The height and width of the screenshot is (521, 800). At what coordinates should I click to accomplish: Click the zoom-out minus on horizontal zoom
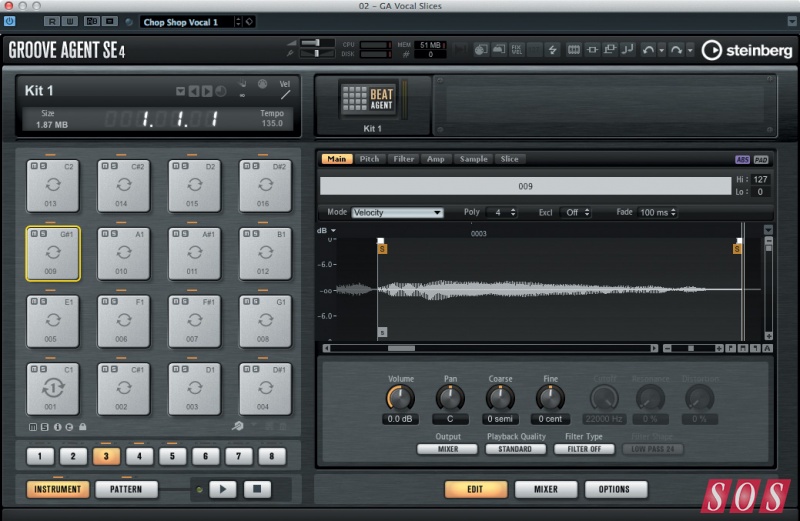tap(667, 349)
